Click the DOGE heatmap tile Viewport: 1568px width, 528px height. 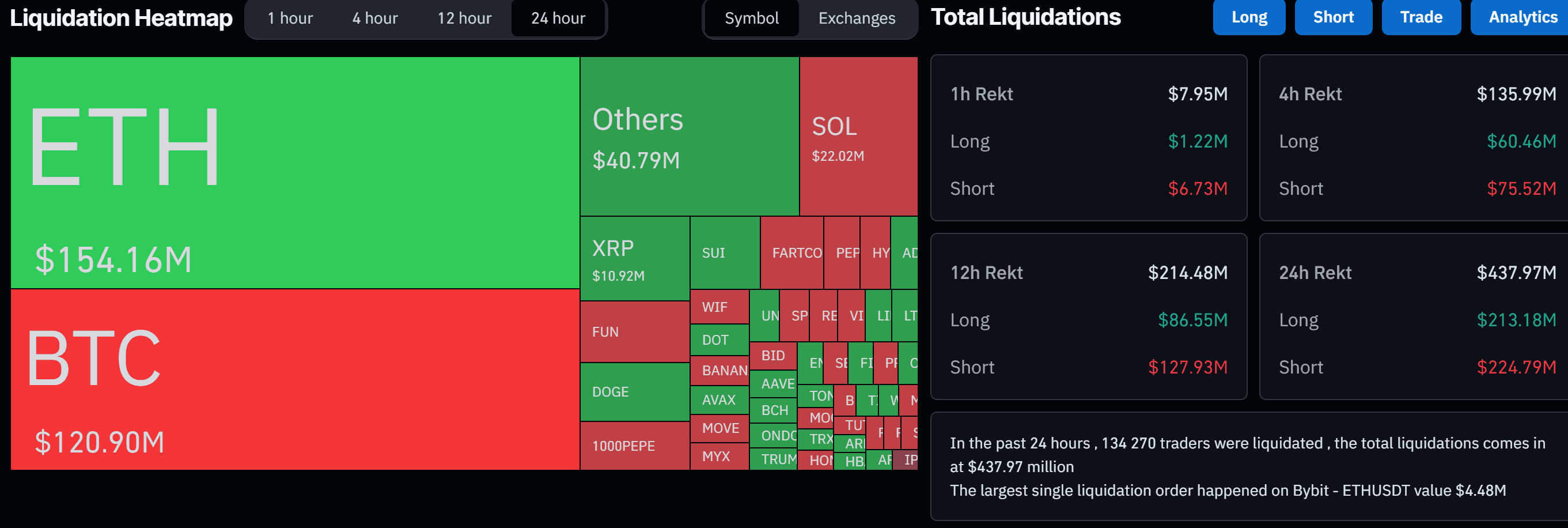pyautogui.click(x=634, y=391)
